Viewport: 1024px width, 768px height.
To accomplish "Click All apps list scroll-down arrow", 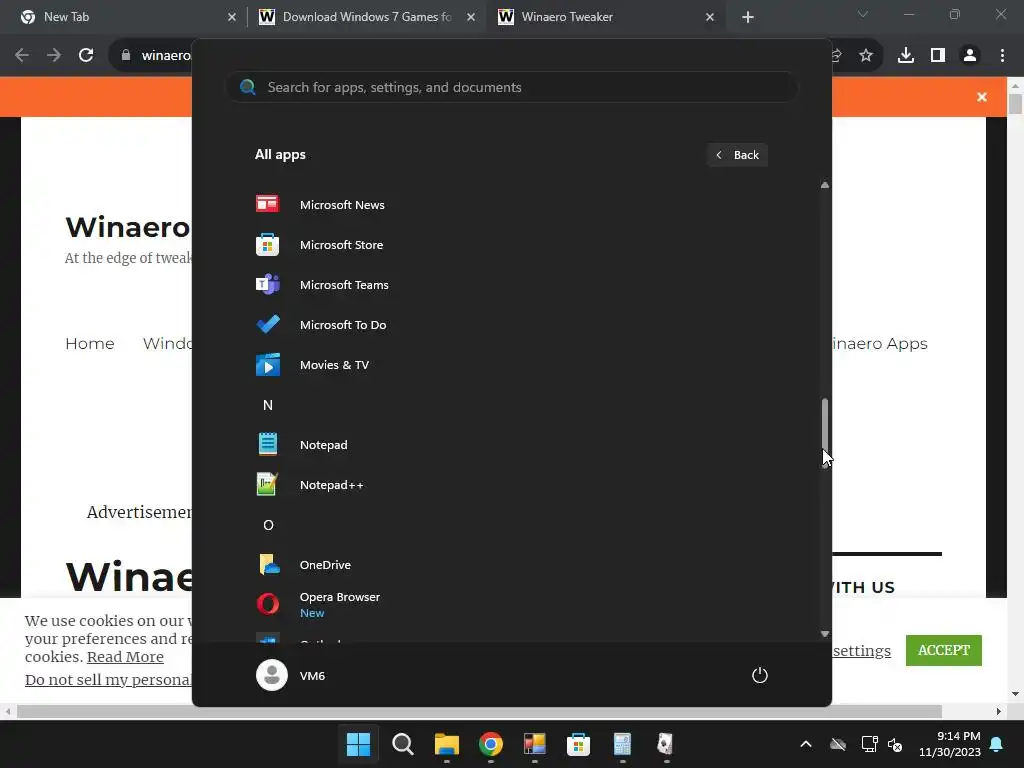I will click(x=825, y=633).
